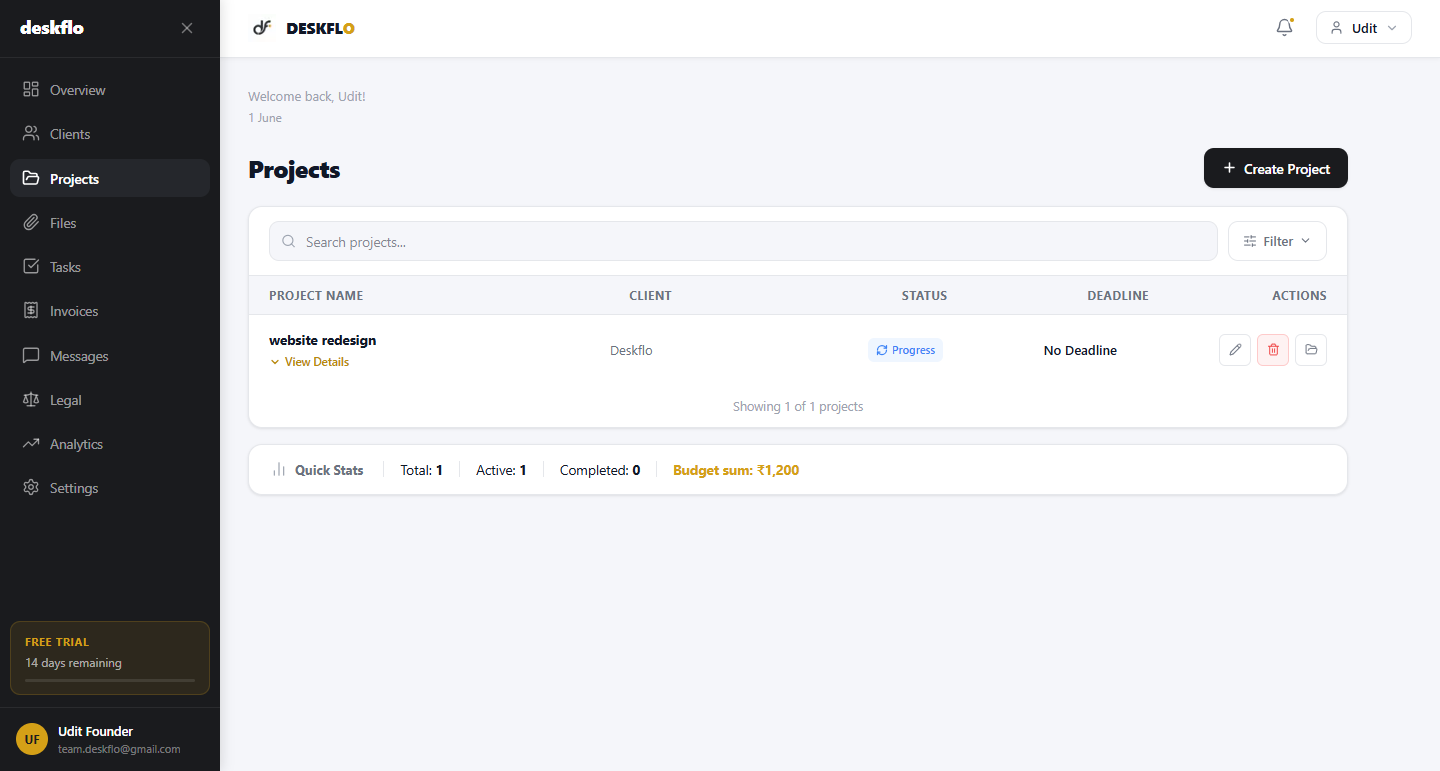Viewport: 1440px width, 771px height.
Task: Click the website redesign project name
Action: tap(323, 340)
